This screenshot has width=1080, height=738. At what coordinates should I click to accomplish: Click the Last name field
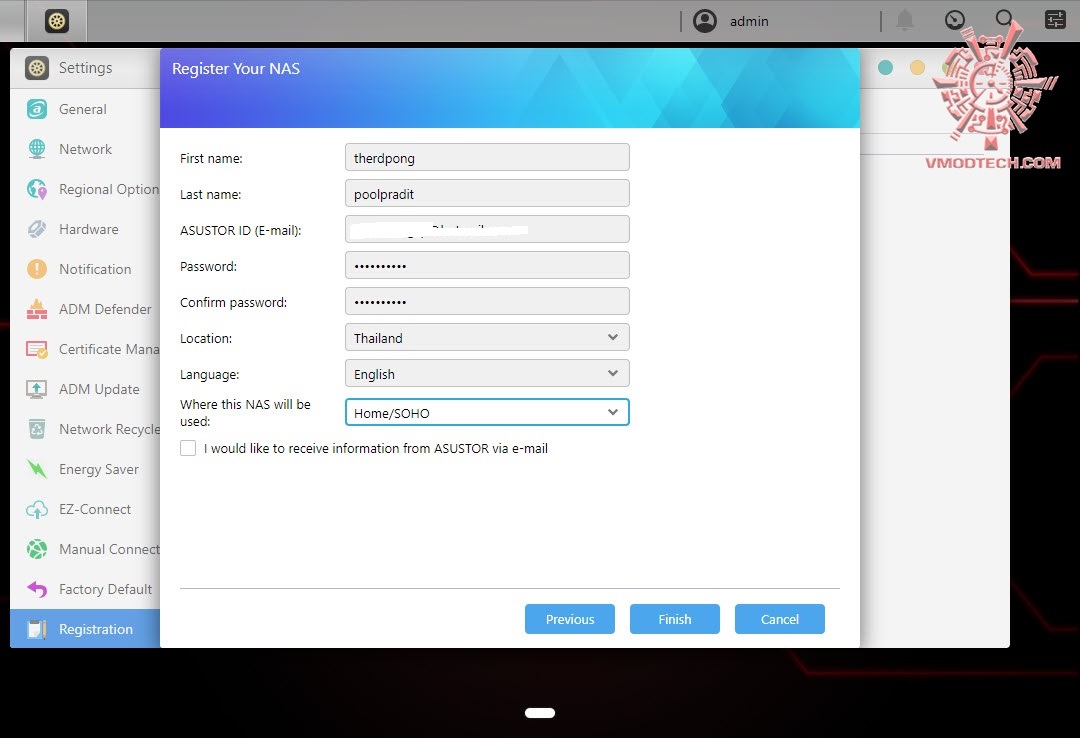487,193
